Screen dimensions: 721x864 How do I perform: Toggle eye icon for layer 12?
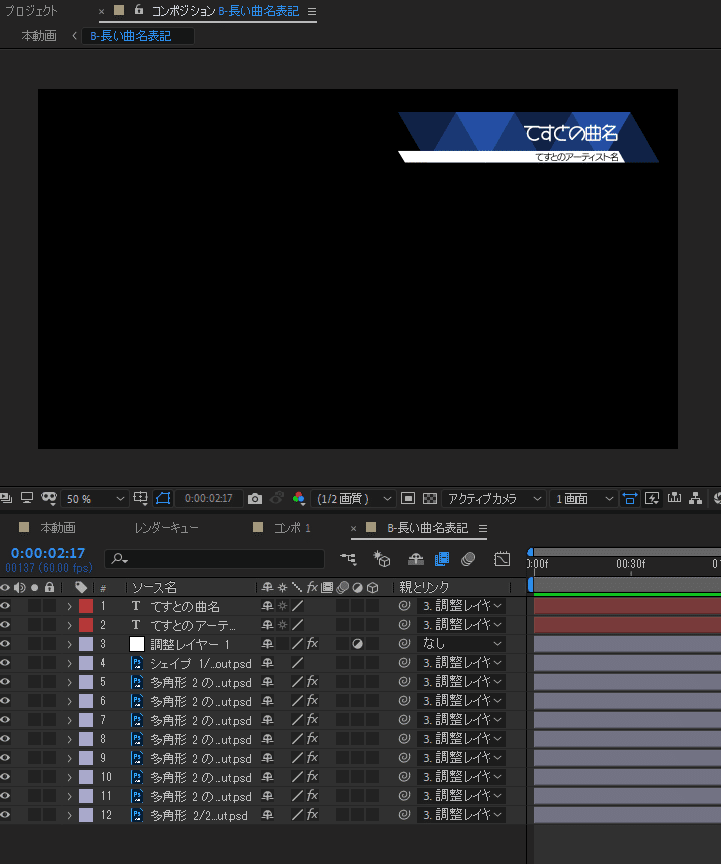[6, 814]
